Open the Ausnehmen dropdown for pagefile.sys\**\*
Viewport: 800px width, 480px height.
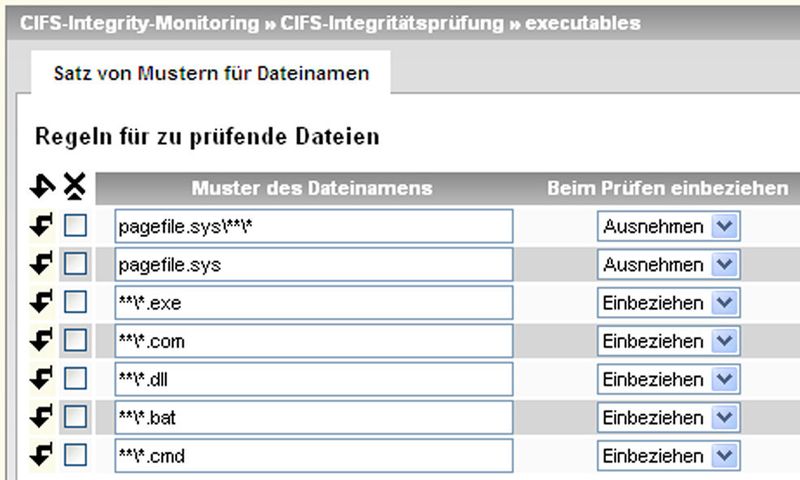point(668,226)
